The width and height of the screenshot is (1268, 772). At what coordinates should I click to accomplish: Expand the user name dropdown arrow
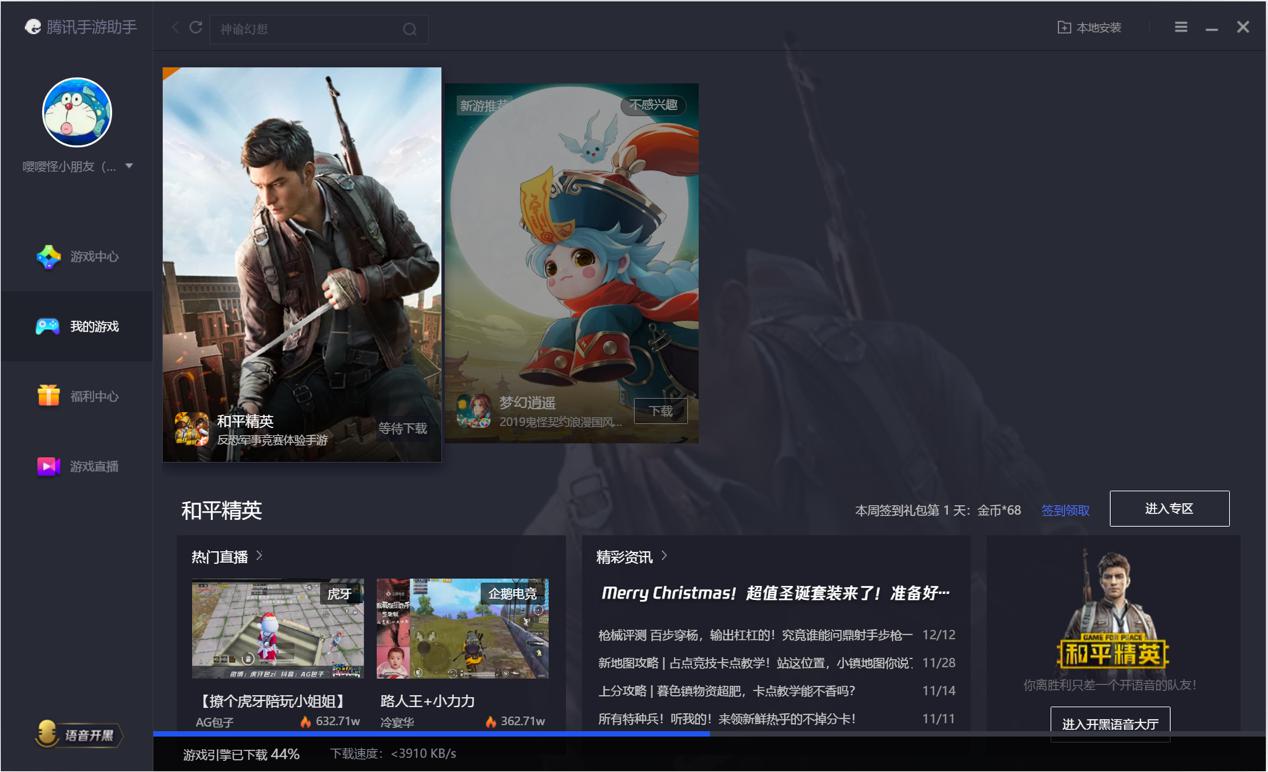click(x=129, y=167)
